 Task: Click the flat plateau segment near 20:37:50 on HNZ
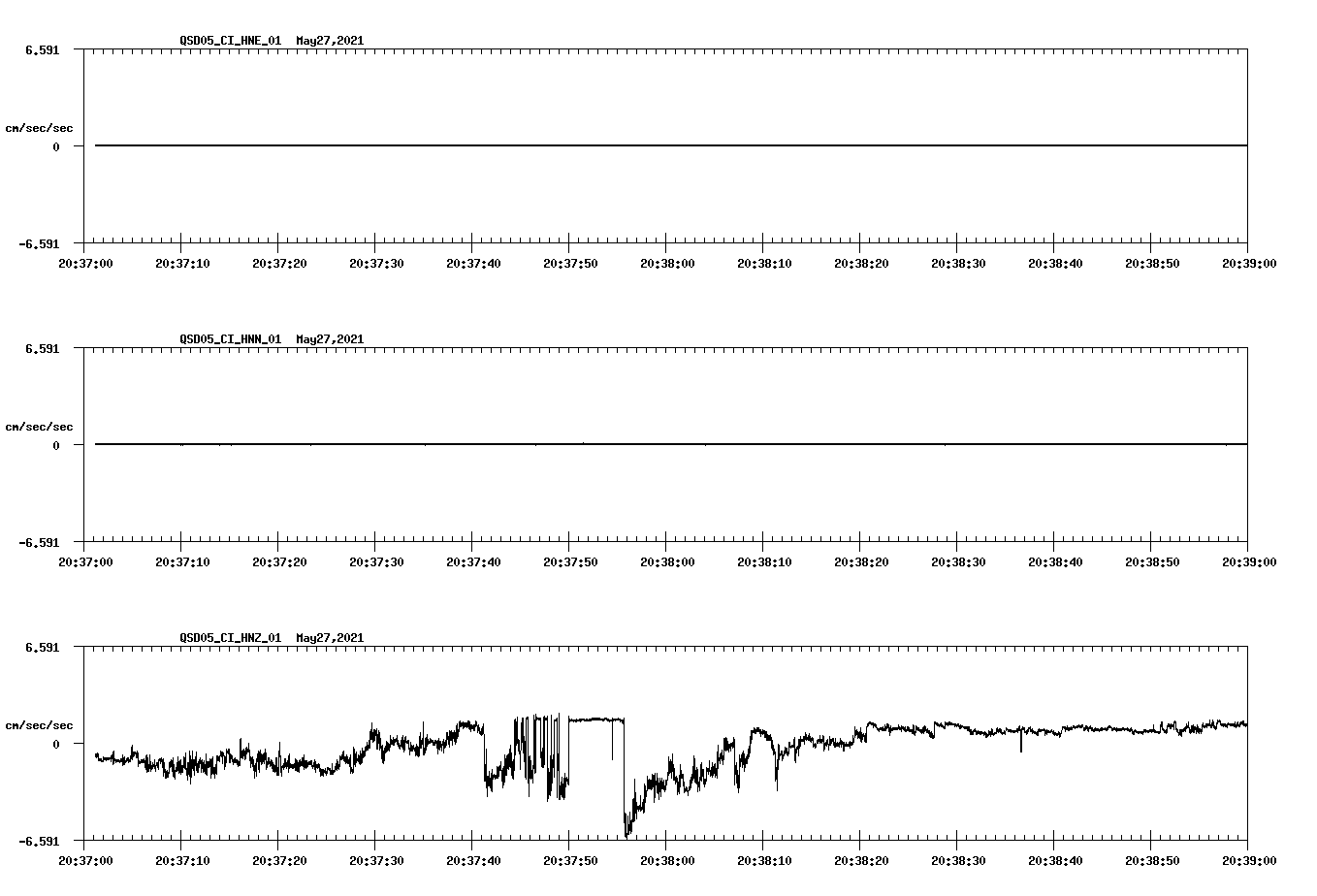point(596,720)
